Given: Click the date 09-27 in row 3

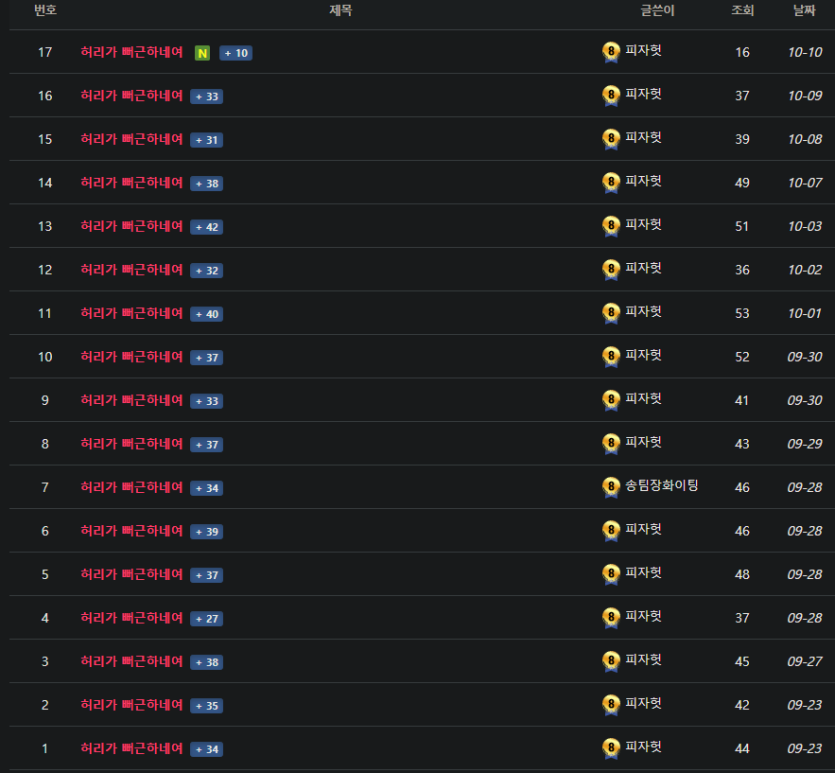Looking at the screenshot, I should pos(805,662).
